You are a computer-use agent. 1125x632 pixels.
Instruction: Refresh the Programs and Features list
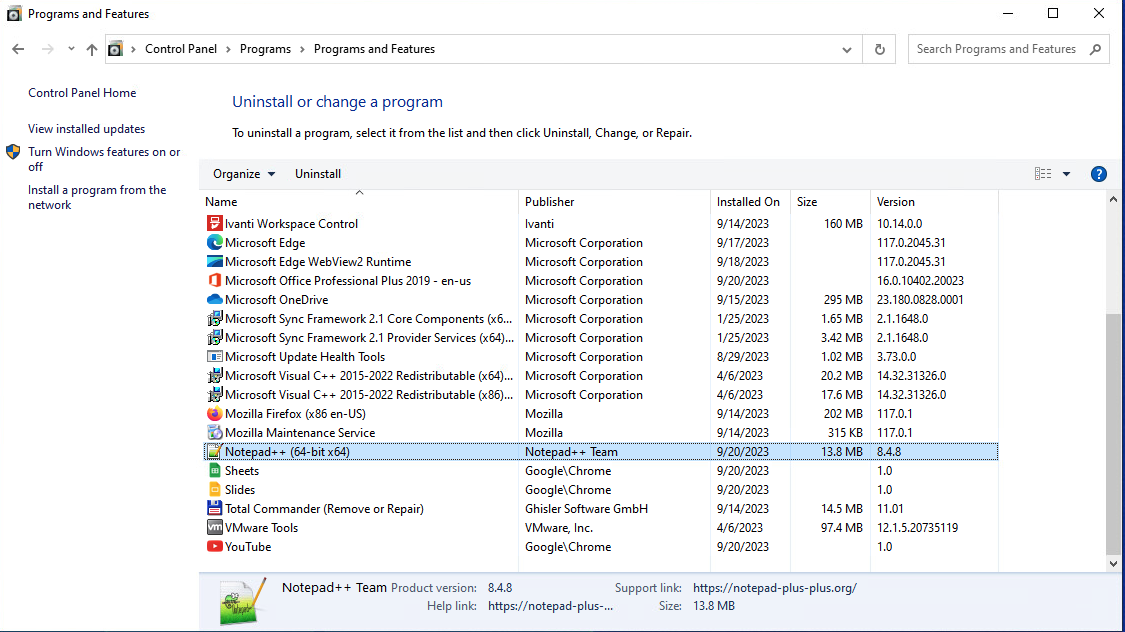pos(880,49)
